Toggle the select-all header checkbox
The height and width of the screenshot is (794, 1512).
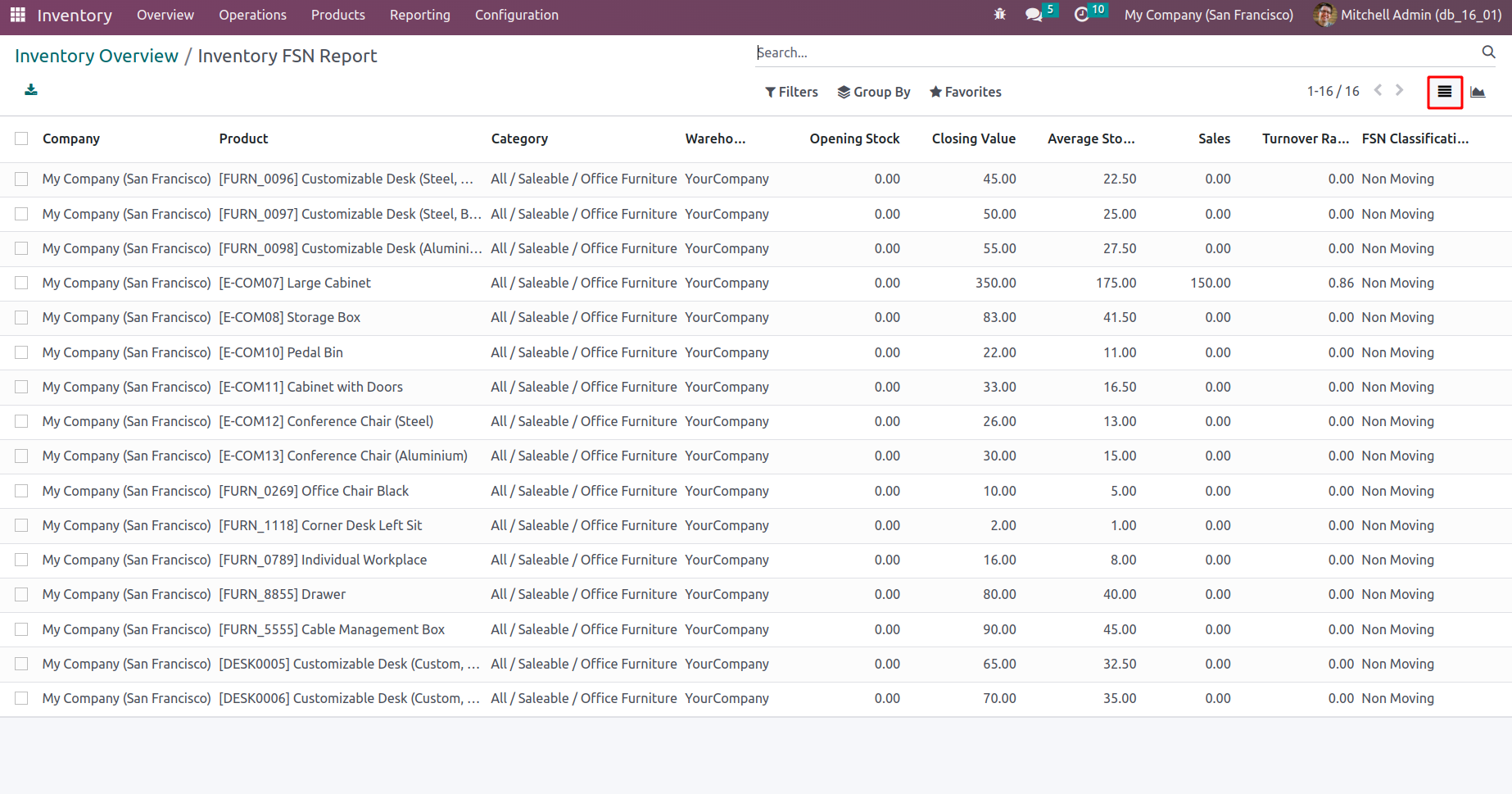[x=21, y=139]
